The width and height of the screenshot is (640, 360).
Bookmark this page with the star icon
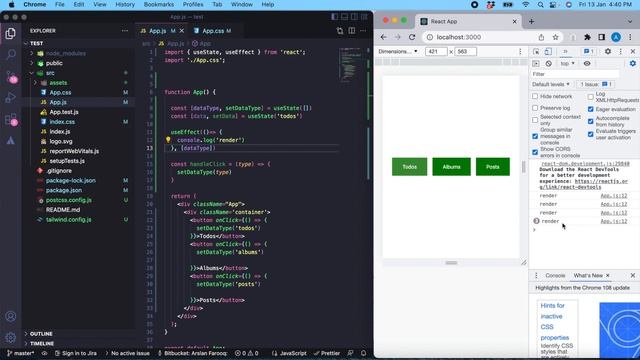(556, 37)
